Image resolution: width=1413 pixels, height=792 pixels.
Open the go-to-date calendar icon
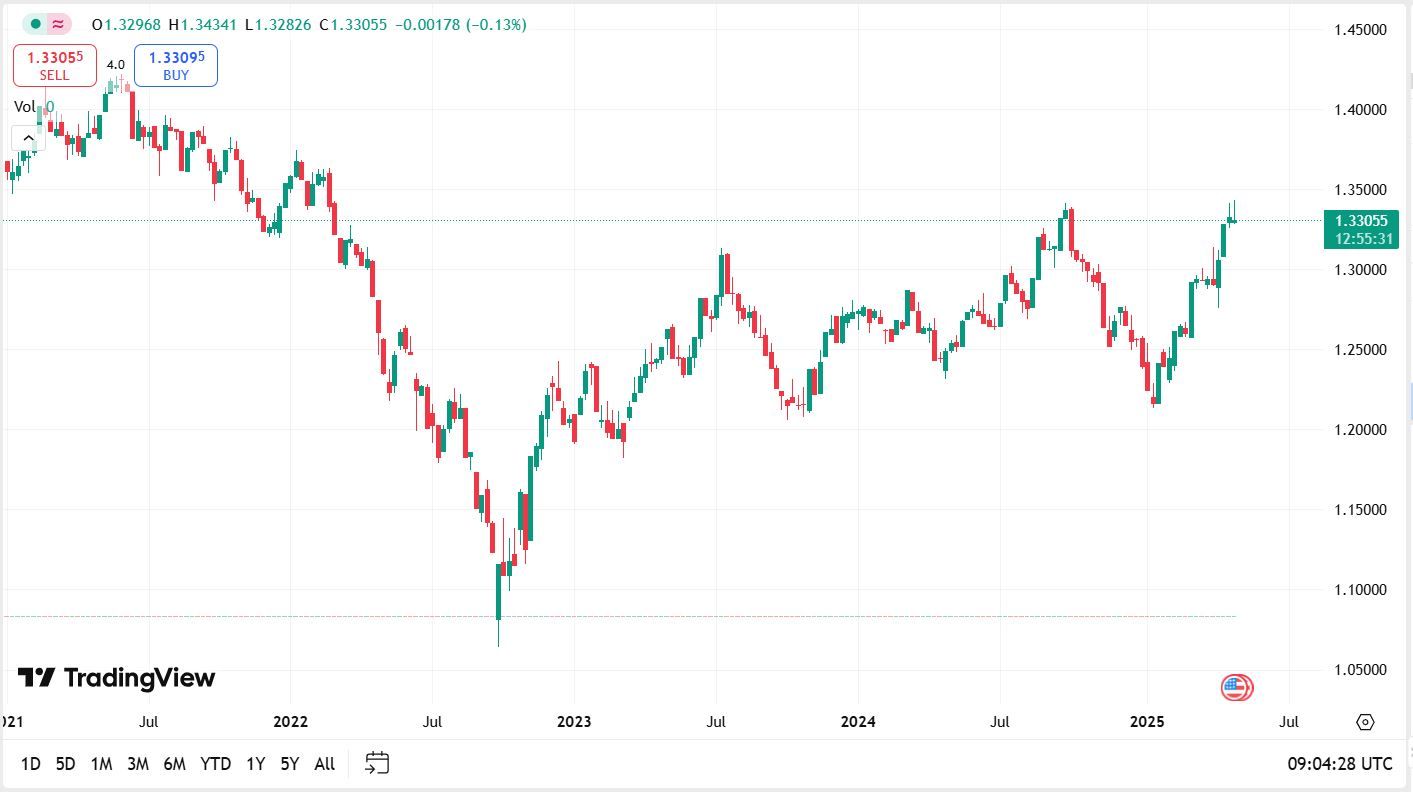[x=376, y=763]
